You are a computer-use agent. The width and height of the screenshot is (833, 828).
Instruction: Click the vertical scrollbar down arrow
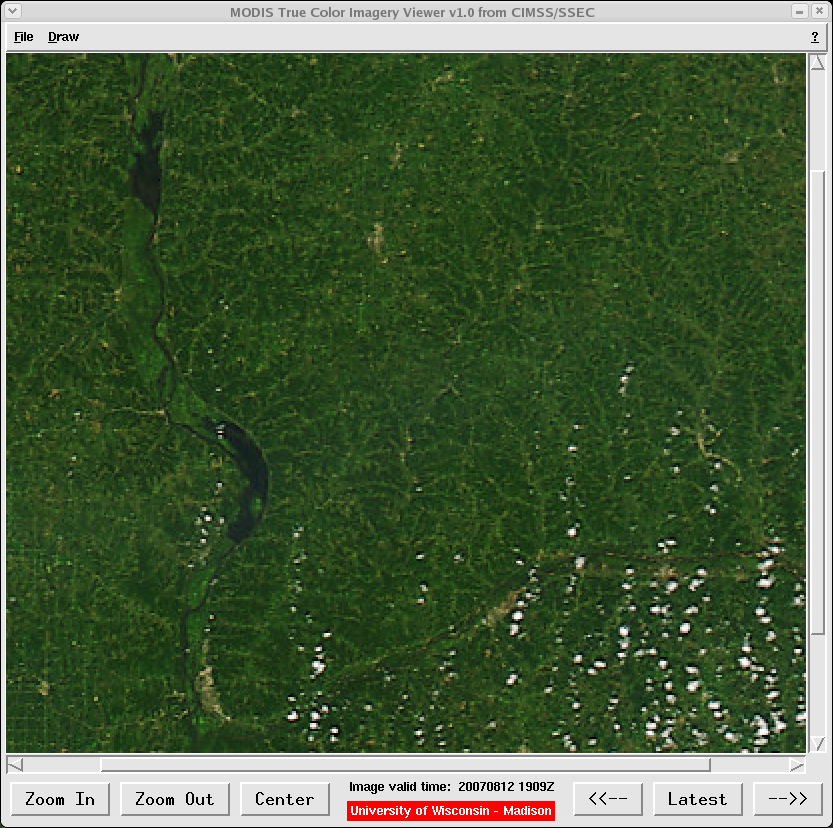pos(818,743)
